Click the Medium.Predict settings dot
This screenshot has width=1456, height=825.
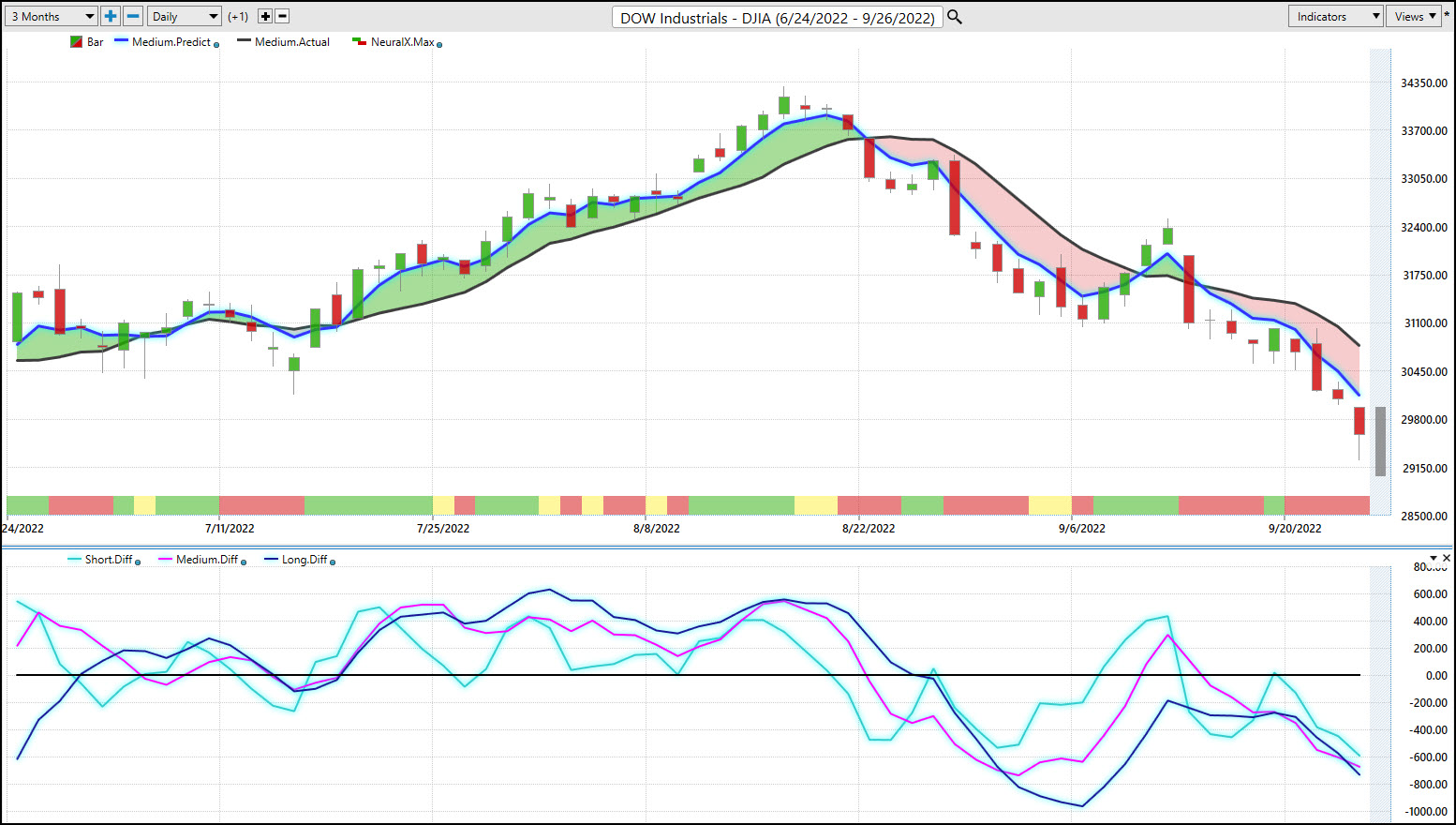click(216, 44)
